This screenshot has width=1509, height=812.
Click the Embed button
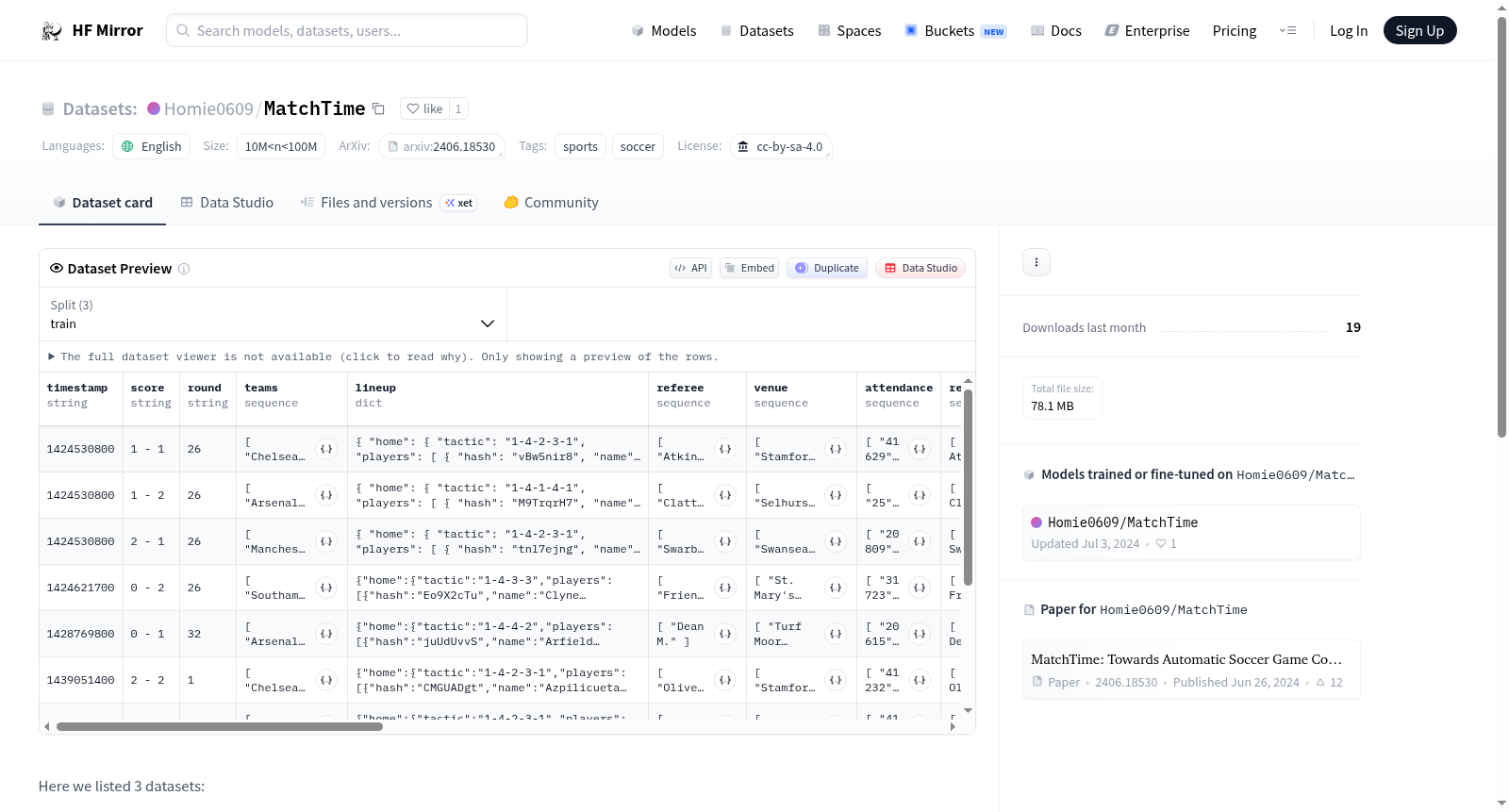(x=749, y=268)
